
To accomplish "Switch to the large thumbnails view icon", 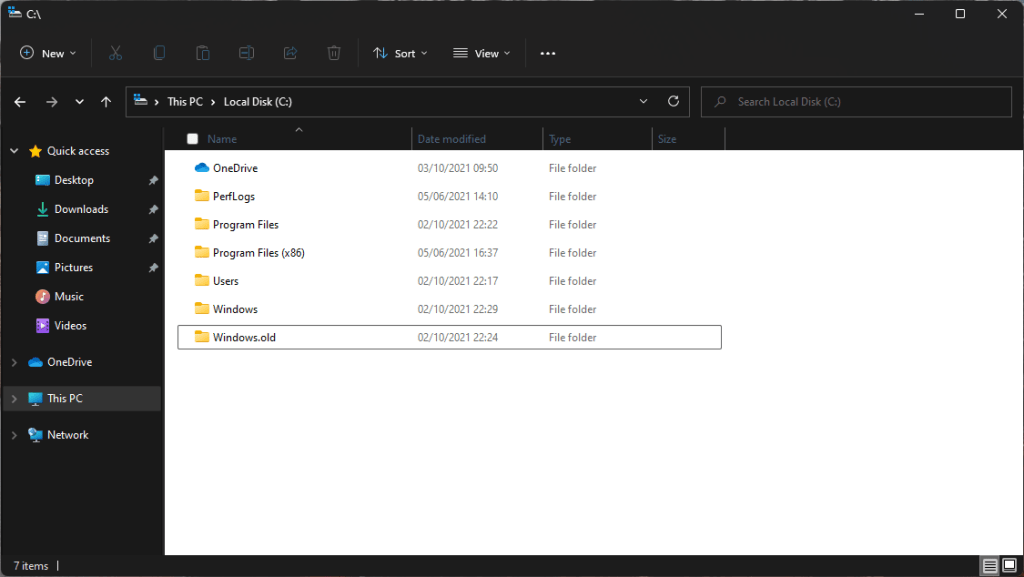I will click(x=1009, y=566).
